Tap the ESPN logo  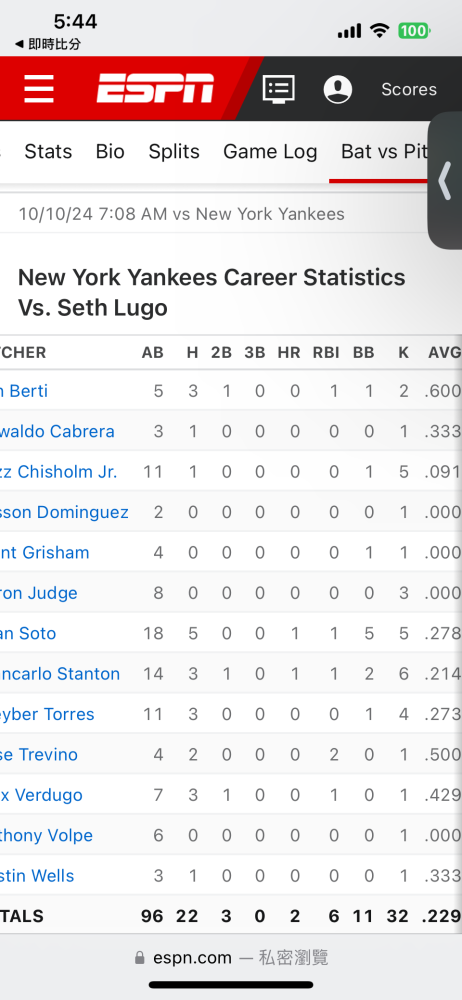156,89
